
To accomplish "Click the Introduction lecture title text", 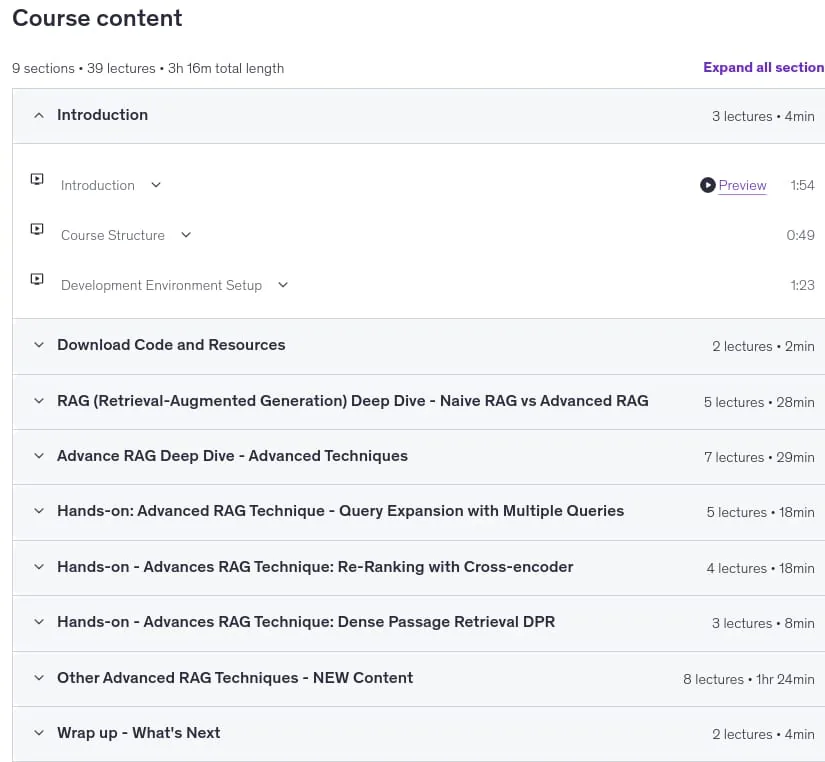I will (98, 185).
